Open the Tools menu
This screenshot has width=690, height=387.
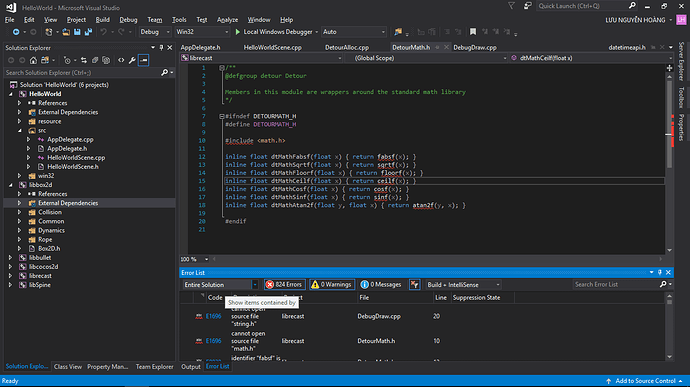(x=179, y=20)
